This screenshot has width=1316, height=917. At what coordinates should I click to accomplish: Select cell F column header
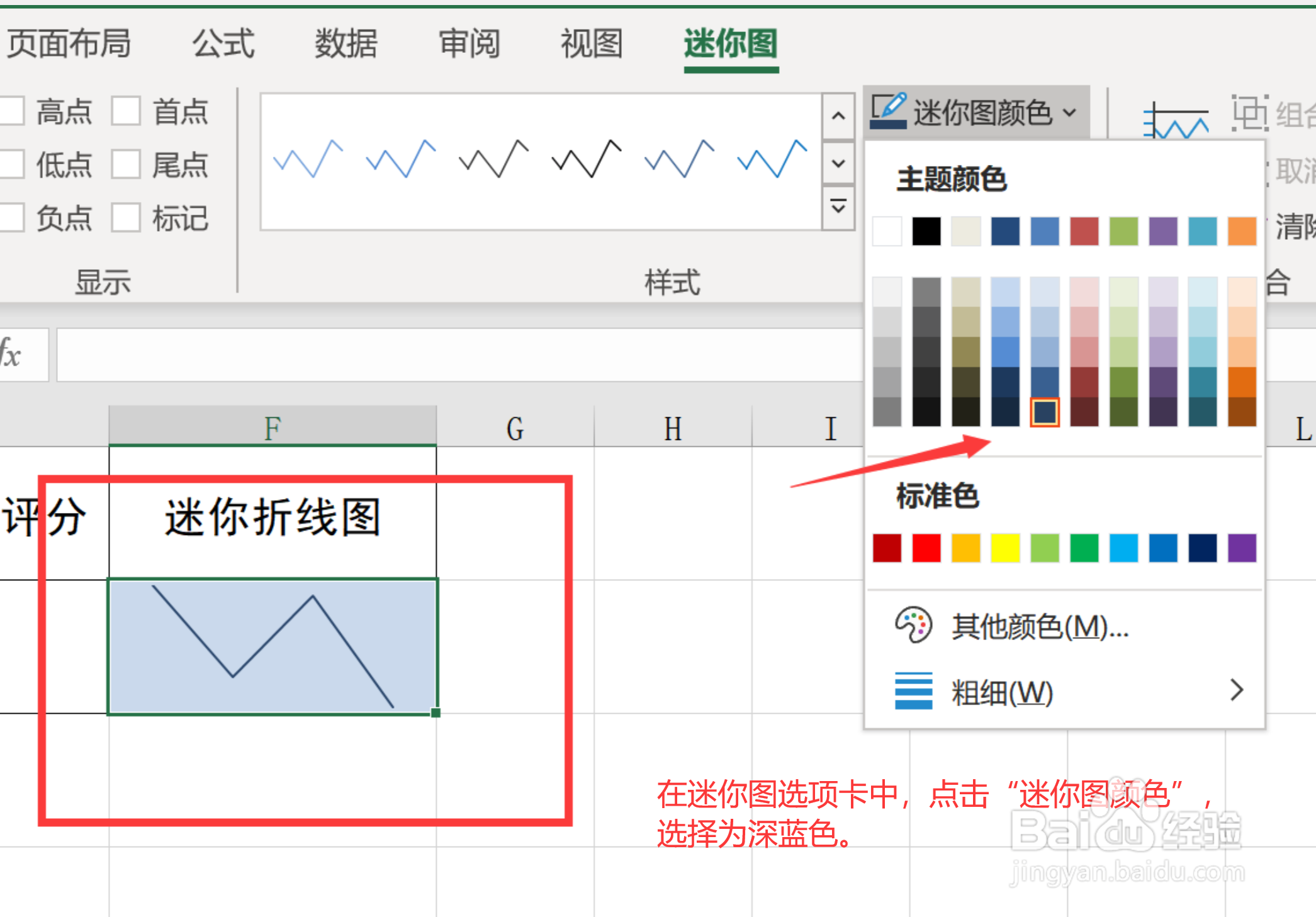pyautogui.click(x=272, y=427)
